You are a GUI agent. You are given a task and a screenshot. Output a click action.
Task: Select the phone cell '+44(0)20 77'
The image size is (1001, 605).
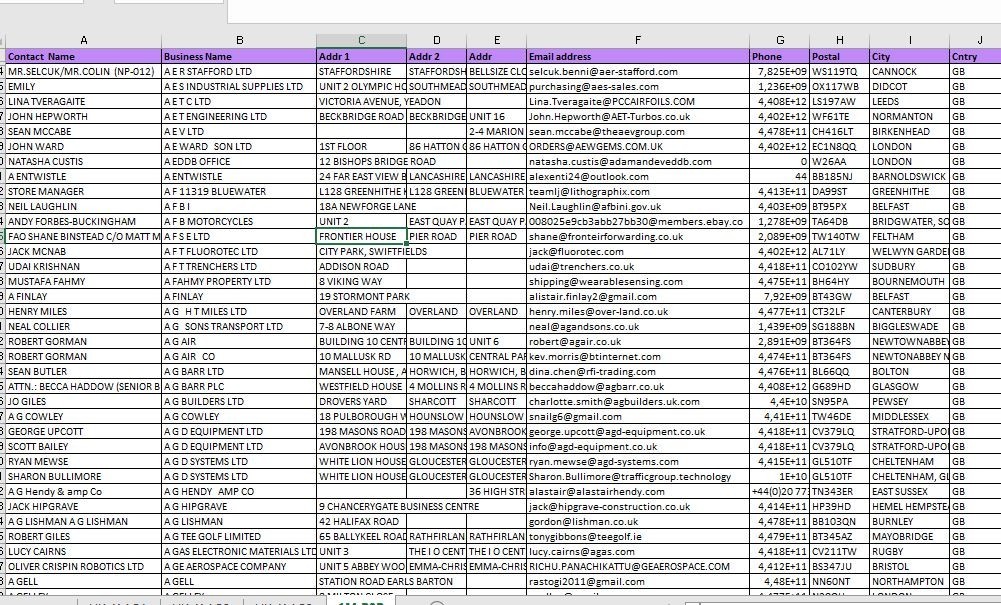point(779,491)
